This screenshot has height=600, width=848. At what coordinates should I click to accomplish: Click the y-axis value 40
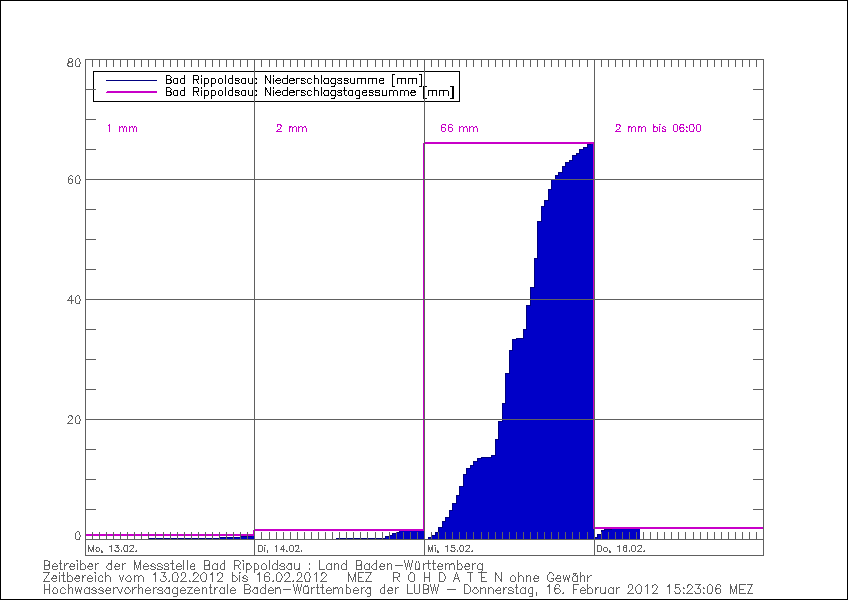pos(74,300)
